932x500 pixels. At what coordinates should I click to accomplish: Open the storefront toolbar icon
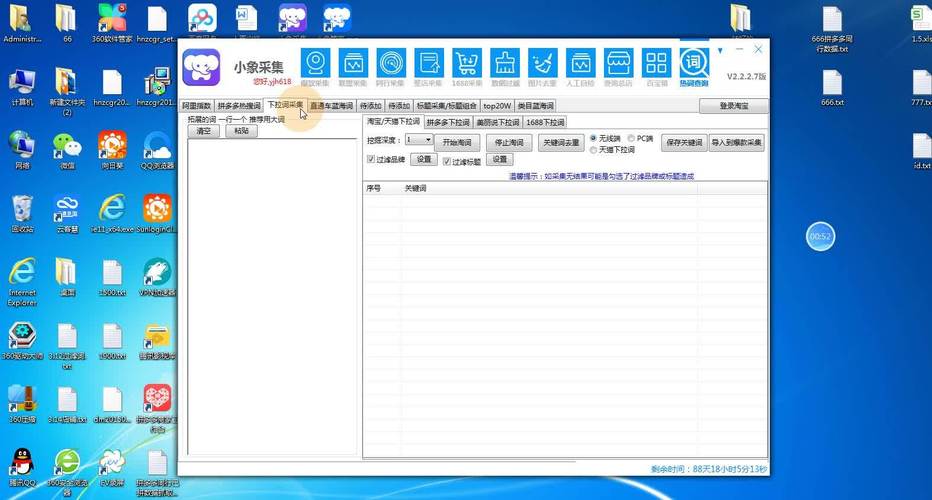[x=618, y=64]
